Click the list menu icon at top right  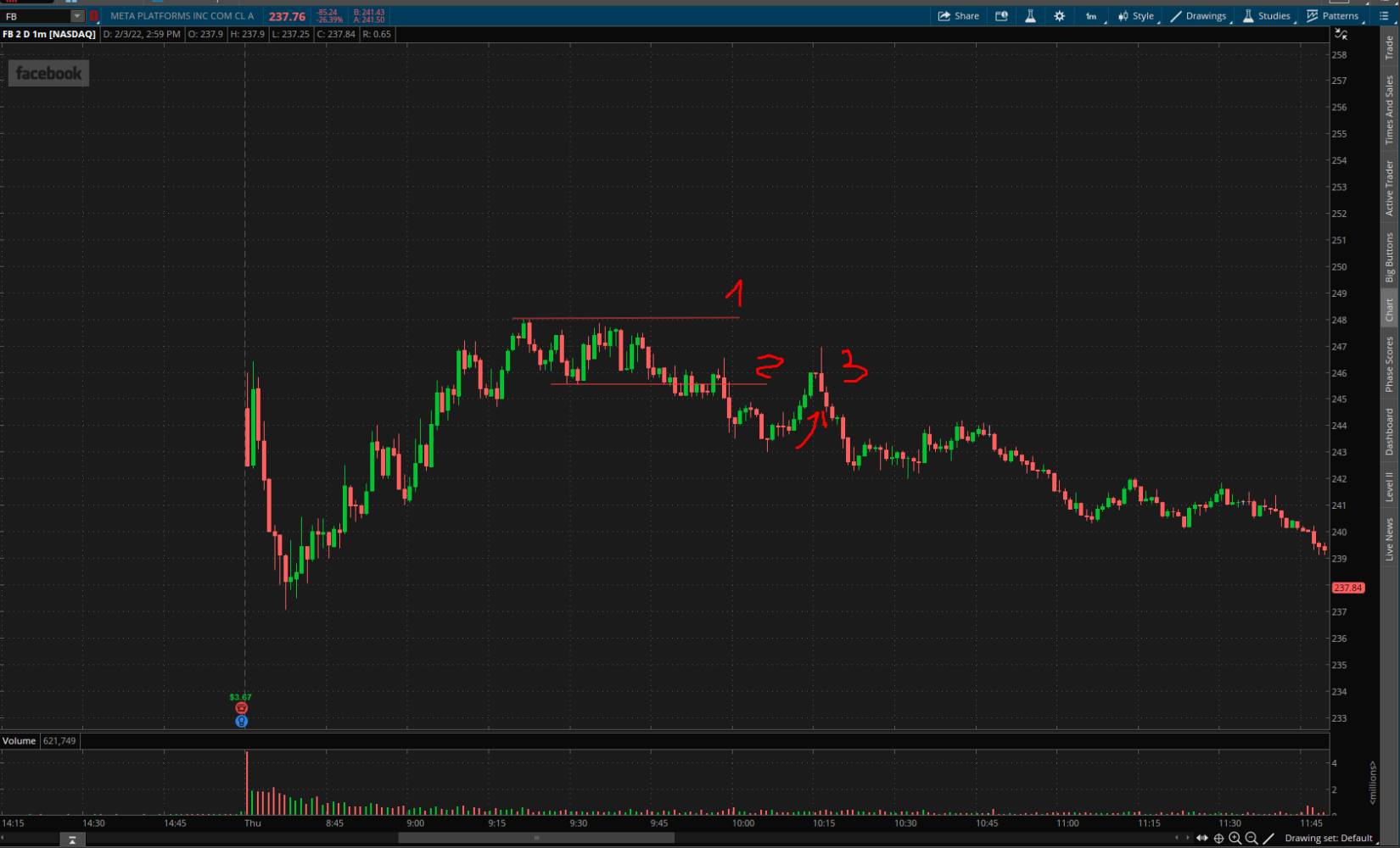[1384, 16]
